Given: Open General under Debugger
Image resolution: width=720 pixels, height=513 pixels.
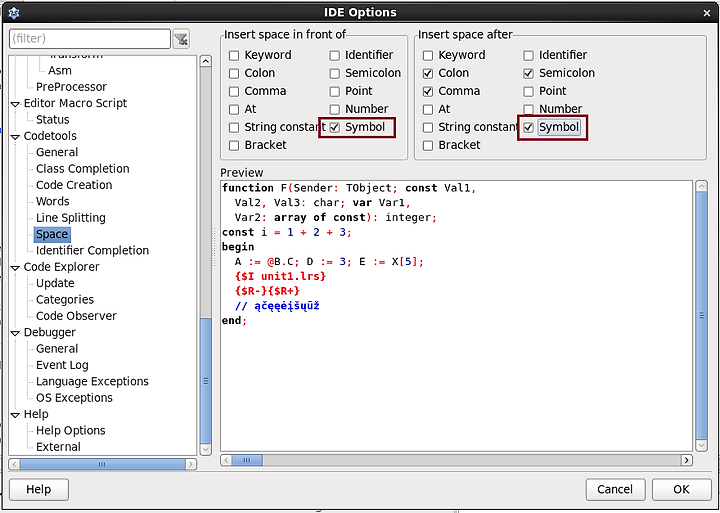Looking at the screenshot, I should click(57, 349).
